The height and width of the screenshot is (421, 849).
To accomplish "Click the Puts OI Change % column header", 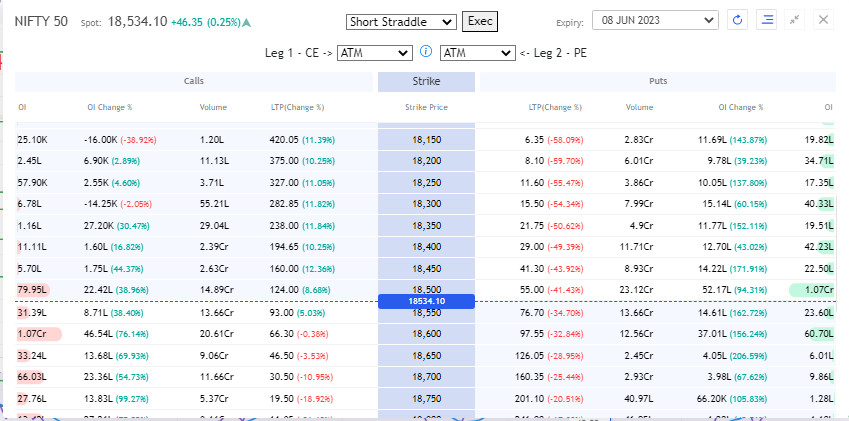I will [741, 107].
